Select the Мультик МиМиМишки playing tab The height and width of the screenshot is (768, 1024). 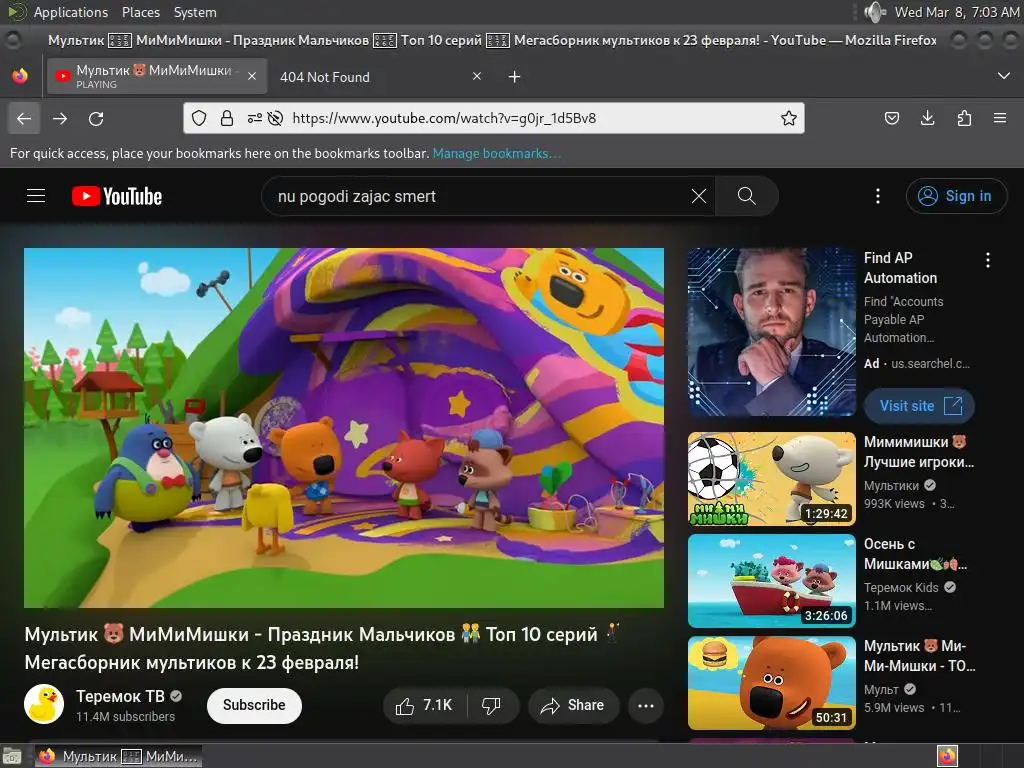[157, 76]
